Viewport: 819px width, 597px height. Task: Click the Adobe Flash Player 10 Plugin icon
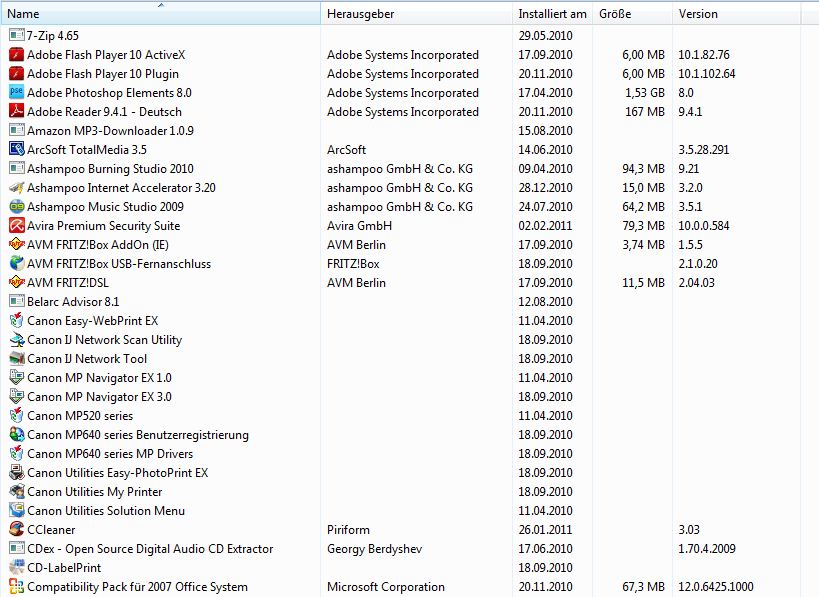click(17, 74)
